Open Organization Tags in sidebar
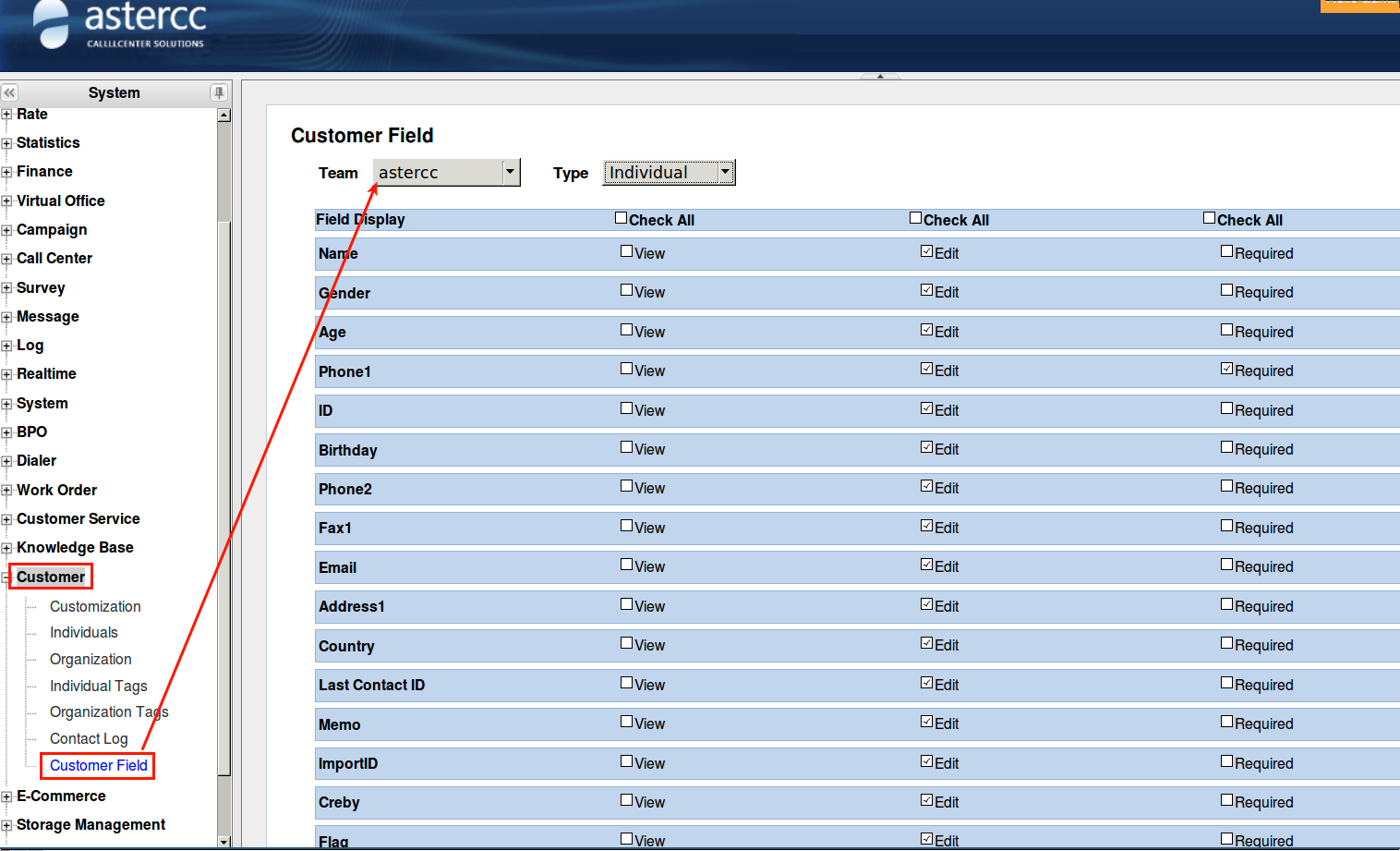Screen dimensions: 1400x851 tap(109, 712)
